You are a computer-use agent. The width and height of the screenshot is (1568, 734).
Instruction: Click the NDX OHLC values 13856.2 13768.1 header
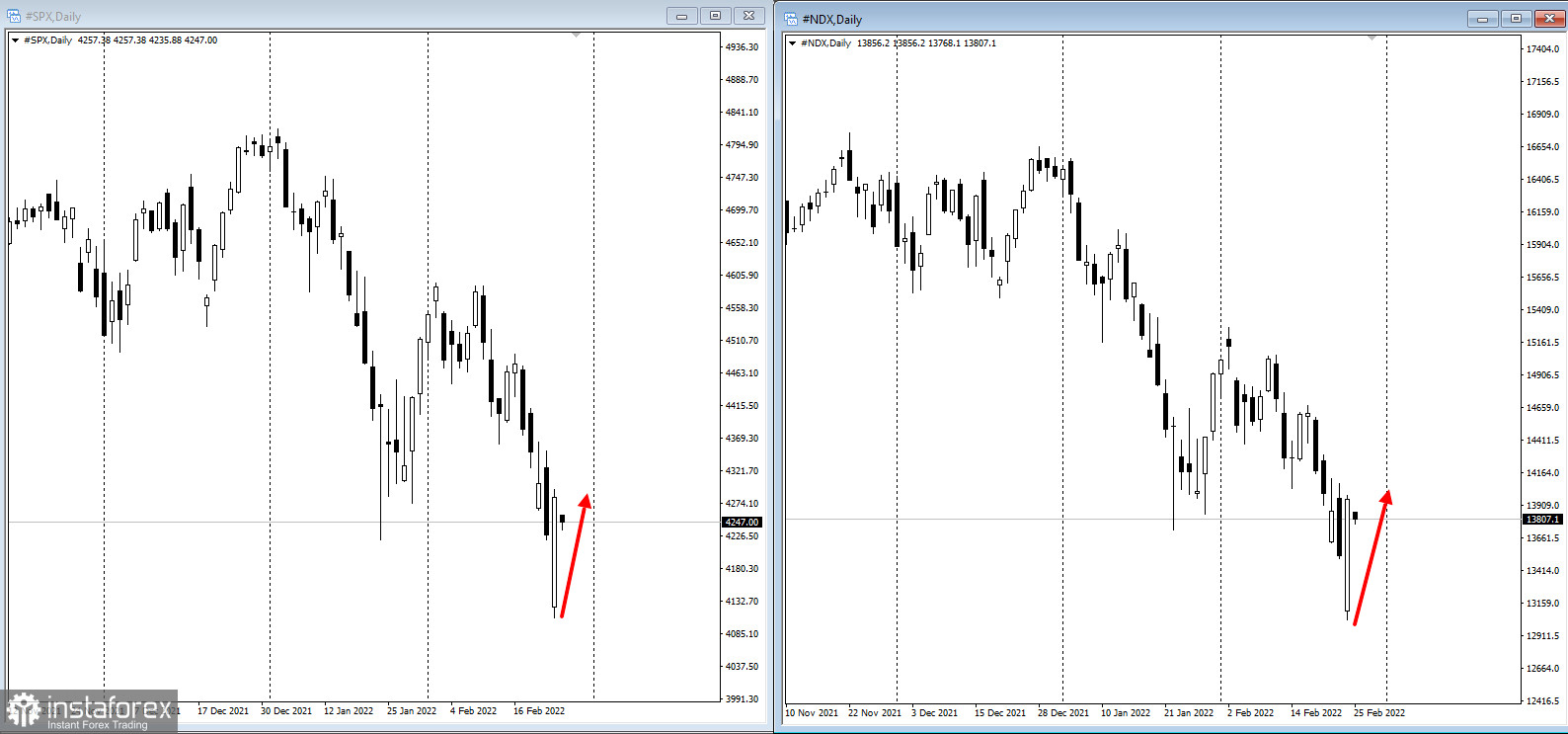(926, 43)
